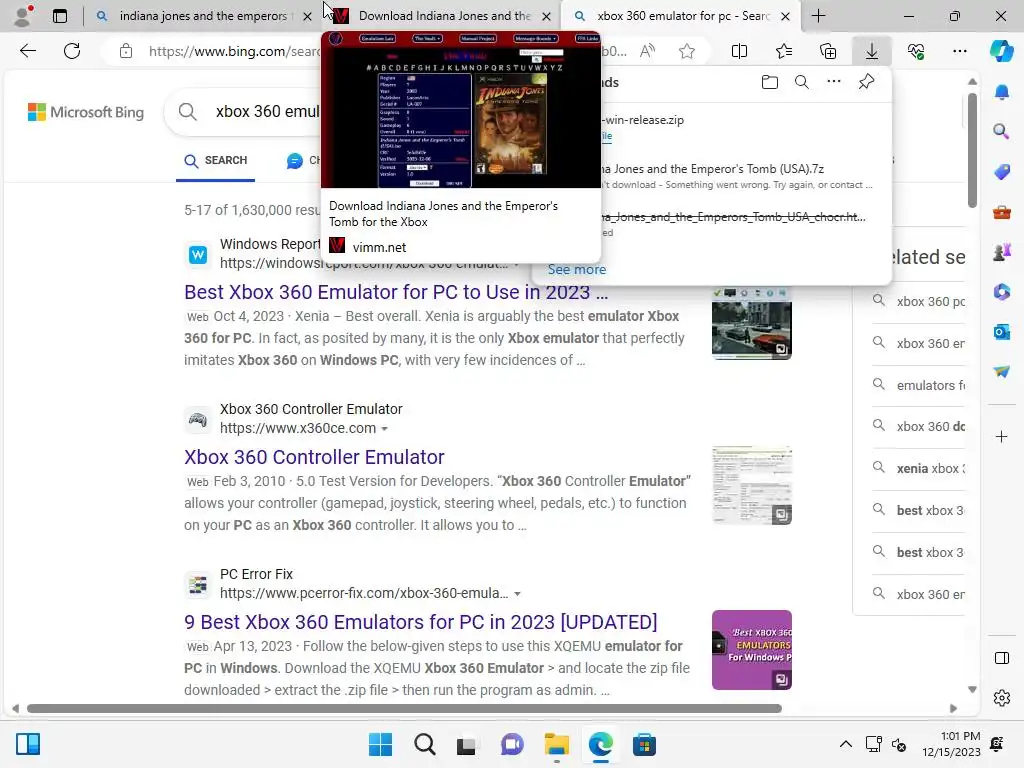Viewport: 1024px width, 768px height.
Task: Open sidebar settings gear
Action: [1001, 698]
